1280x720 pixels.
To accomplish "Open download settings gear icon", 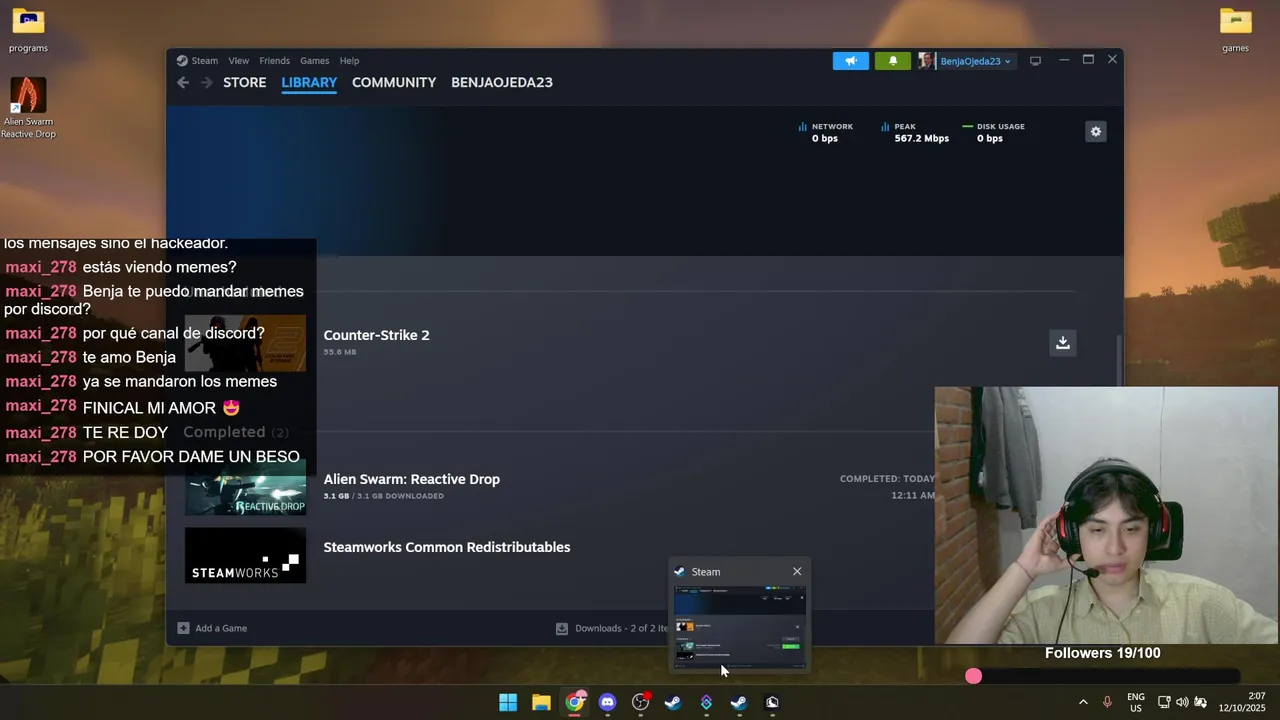I will 1096,131.
